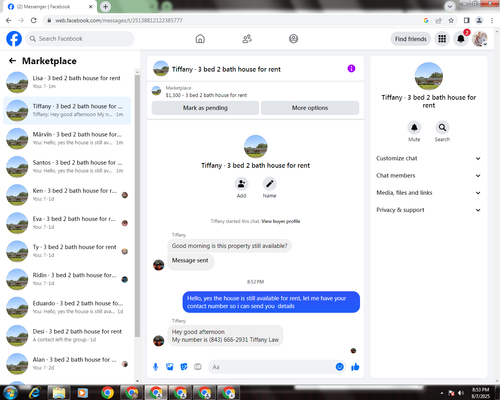Image resolution: width=500 pixels, height=400 pixels.
Task: Open the Marvin conversation
Action: point(67,138)
